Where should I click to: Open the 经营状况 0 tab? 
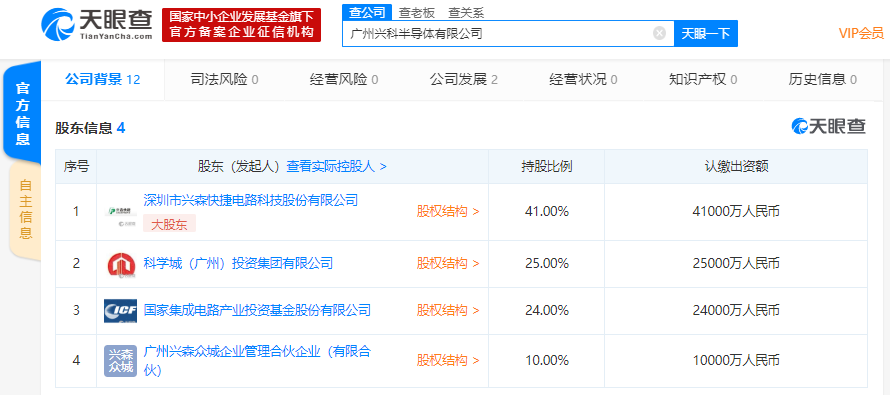(583, 79)
